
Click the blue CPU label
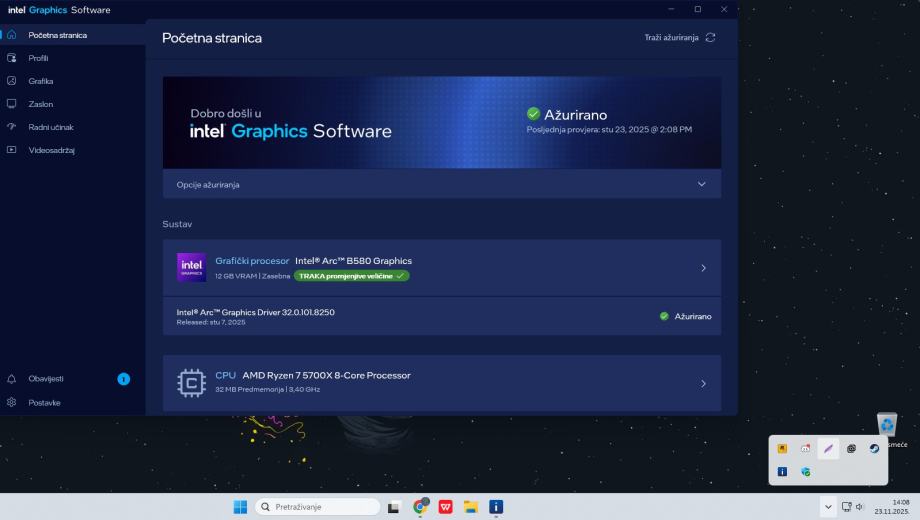pos(225,375)
